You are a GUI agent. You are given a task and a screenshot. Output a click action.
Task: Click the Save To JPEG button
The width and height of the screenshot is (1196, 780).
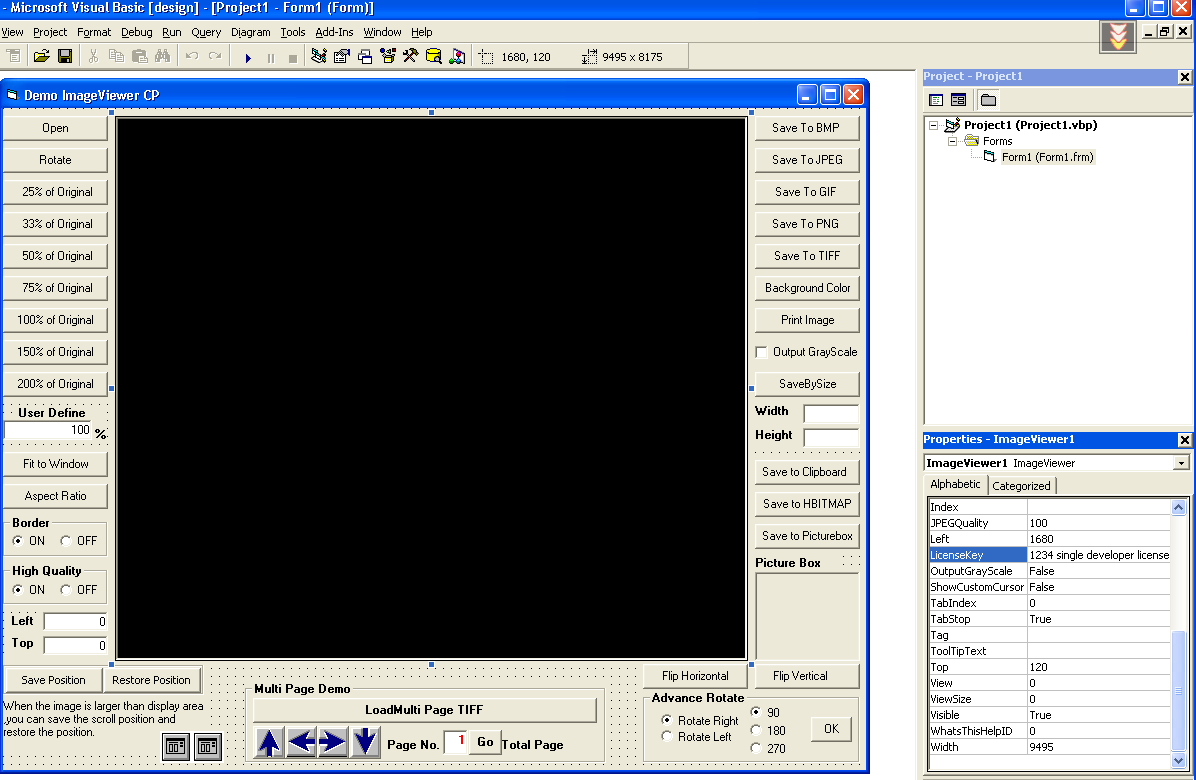click(806, 160)
